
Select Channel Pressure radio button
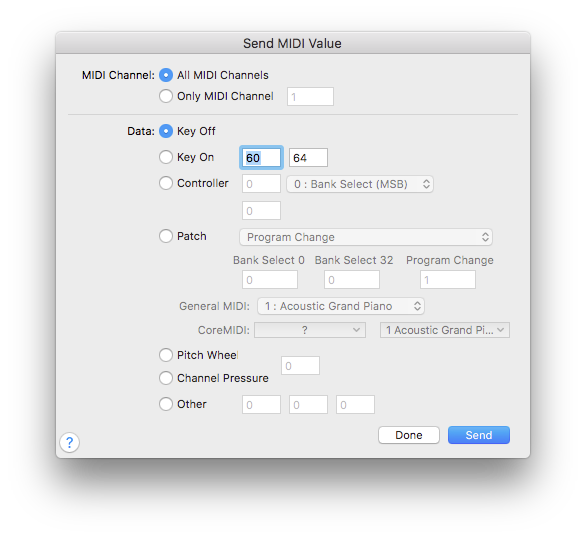(166, 378)
